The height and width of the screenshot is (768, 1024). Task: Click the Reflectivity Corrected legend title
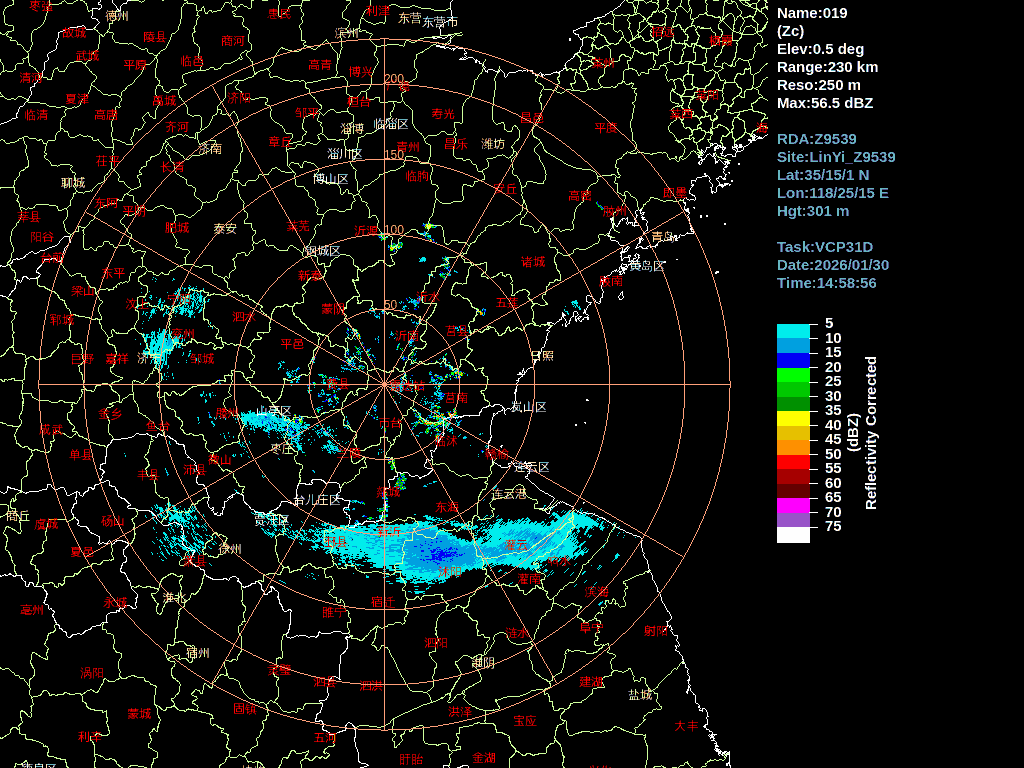point(870,433)
